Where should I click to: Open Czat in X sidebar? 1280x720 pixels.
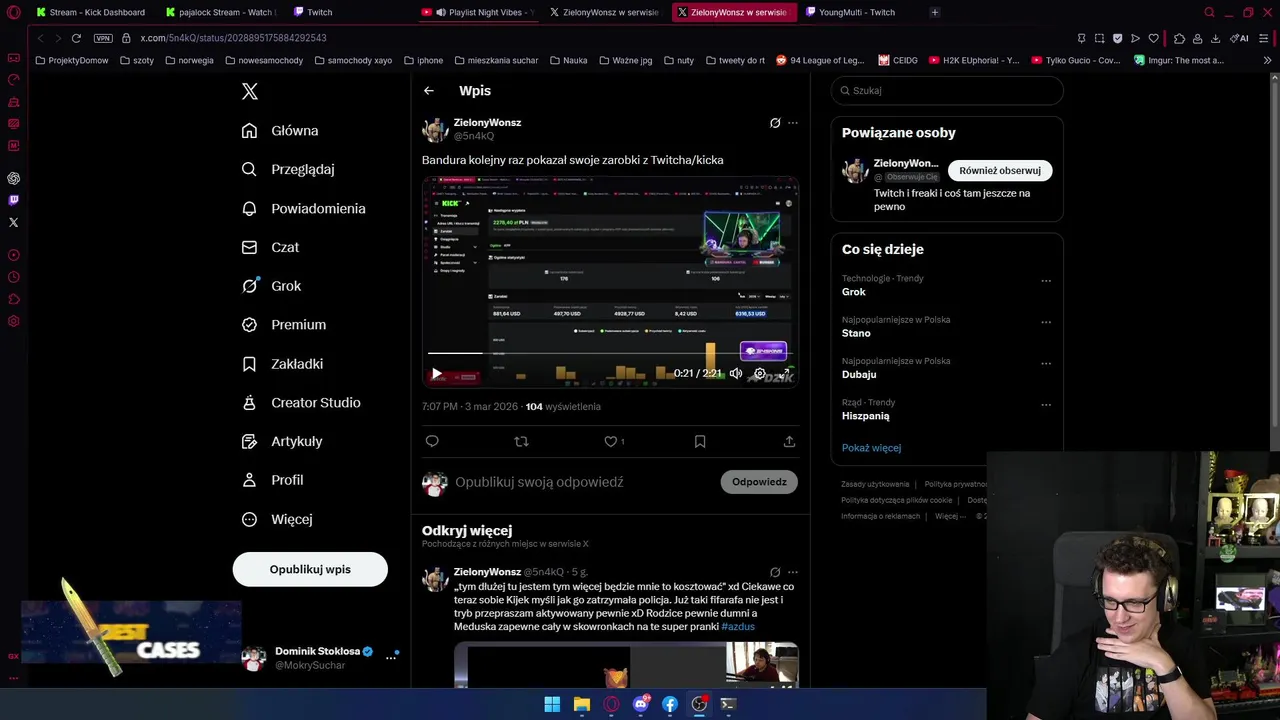(270, 247)
